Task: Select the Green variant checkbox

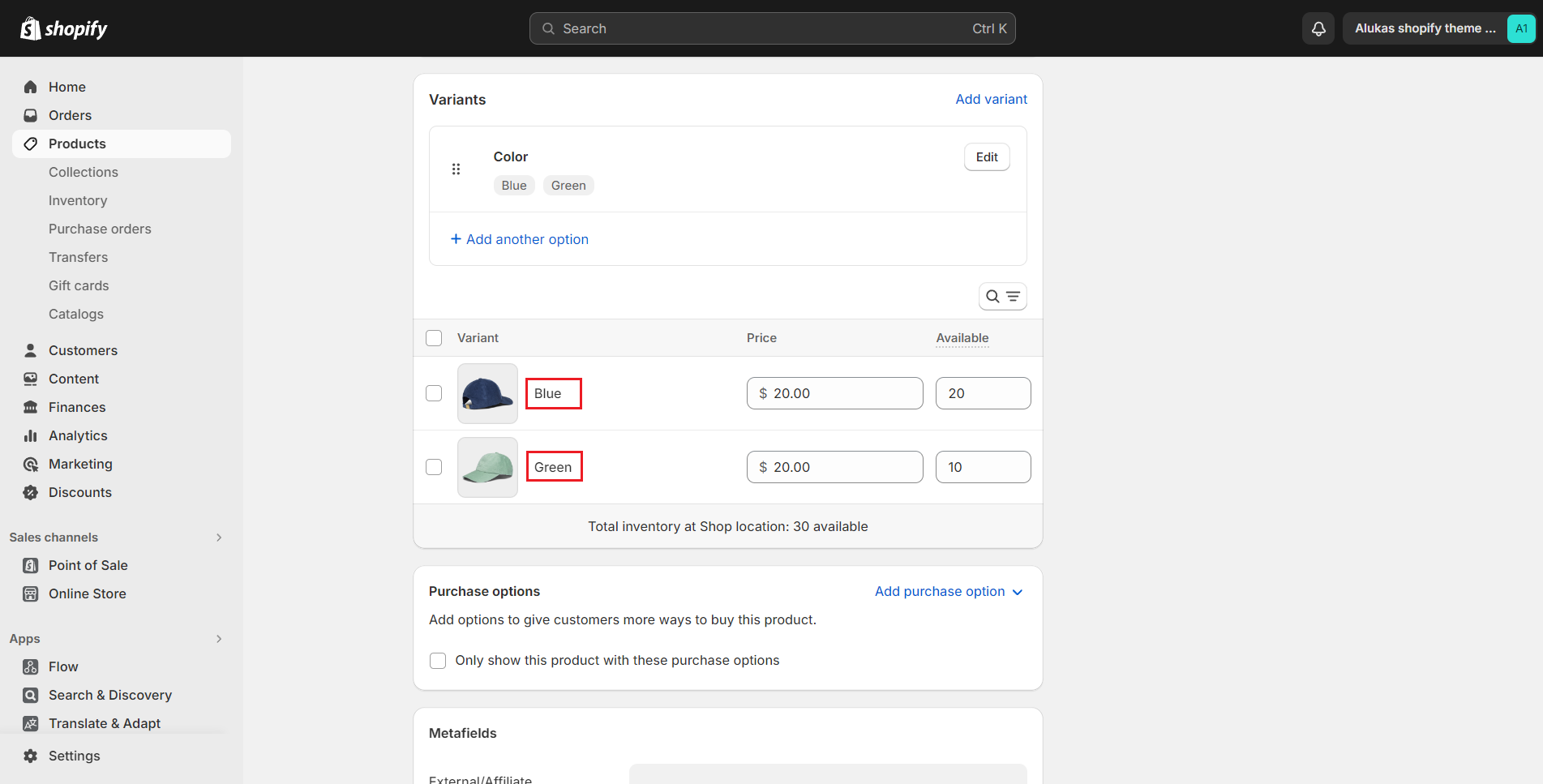Action: click(x=434, y=467)
